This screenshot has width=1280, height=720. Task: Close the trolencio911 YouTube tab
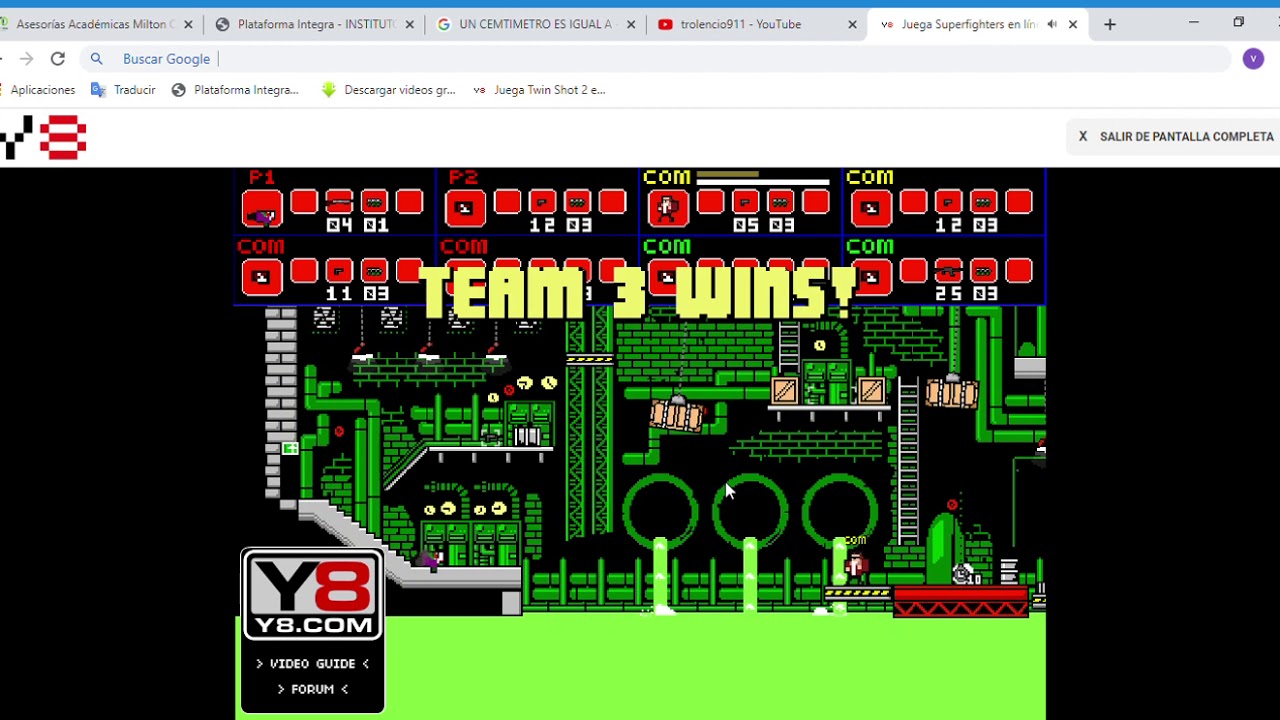(852, 24)
